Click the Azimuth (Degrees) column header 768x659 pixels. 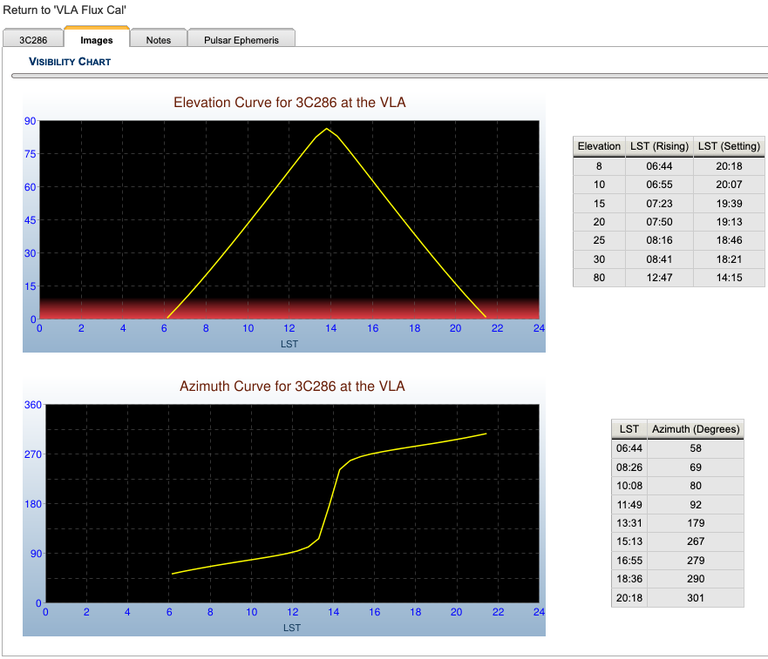pos(695,429)
